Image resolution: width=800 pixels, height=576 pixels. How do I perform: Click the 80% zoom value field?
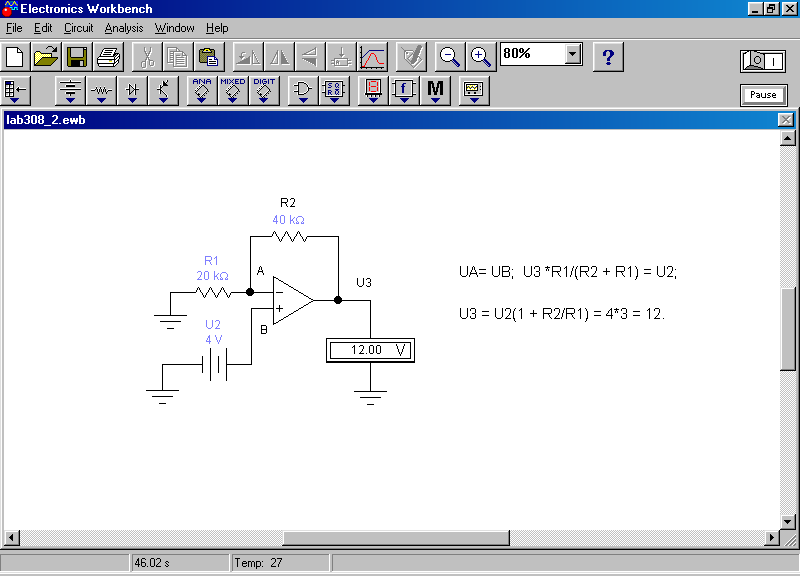[533, 54]
